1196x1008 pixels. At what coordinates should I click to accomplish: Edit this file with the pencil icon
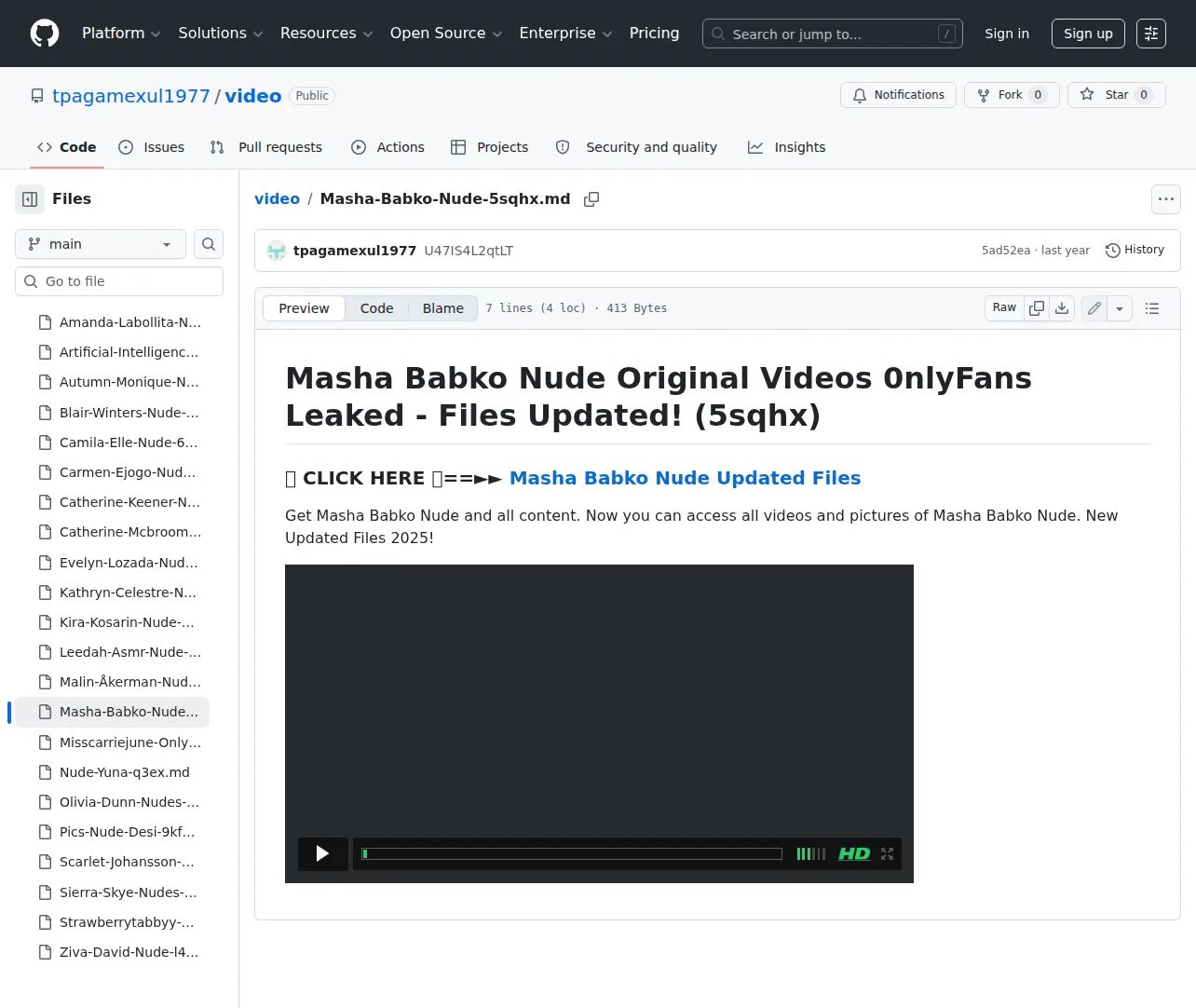[x=1094, y=308]
